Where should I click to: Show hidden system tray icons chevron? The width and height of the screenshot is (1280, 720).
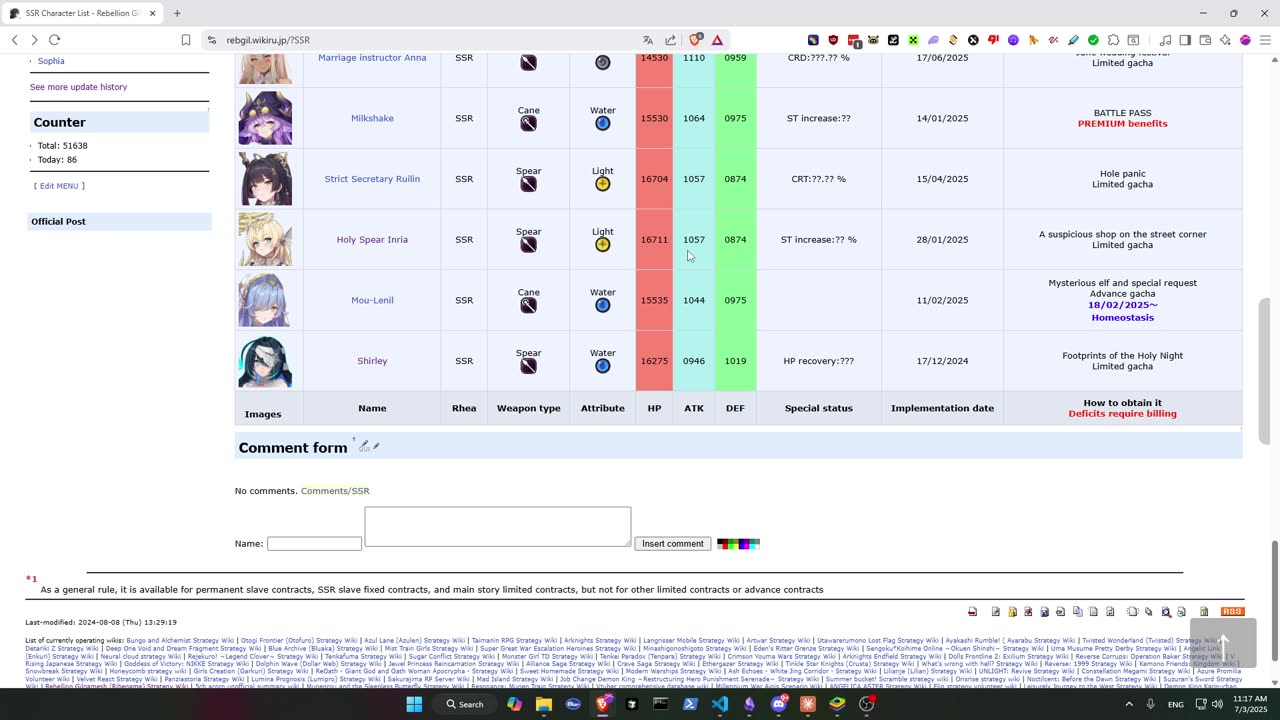[x=1129, y=704]
